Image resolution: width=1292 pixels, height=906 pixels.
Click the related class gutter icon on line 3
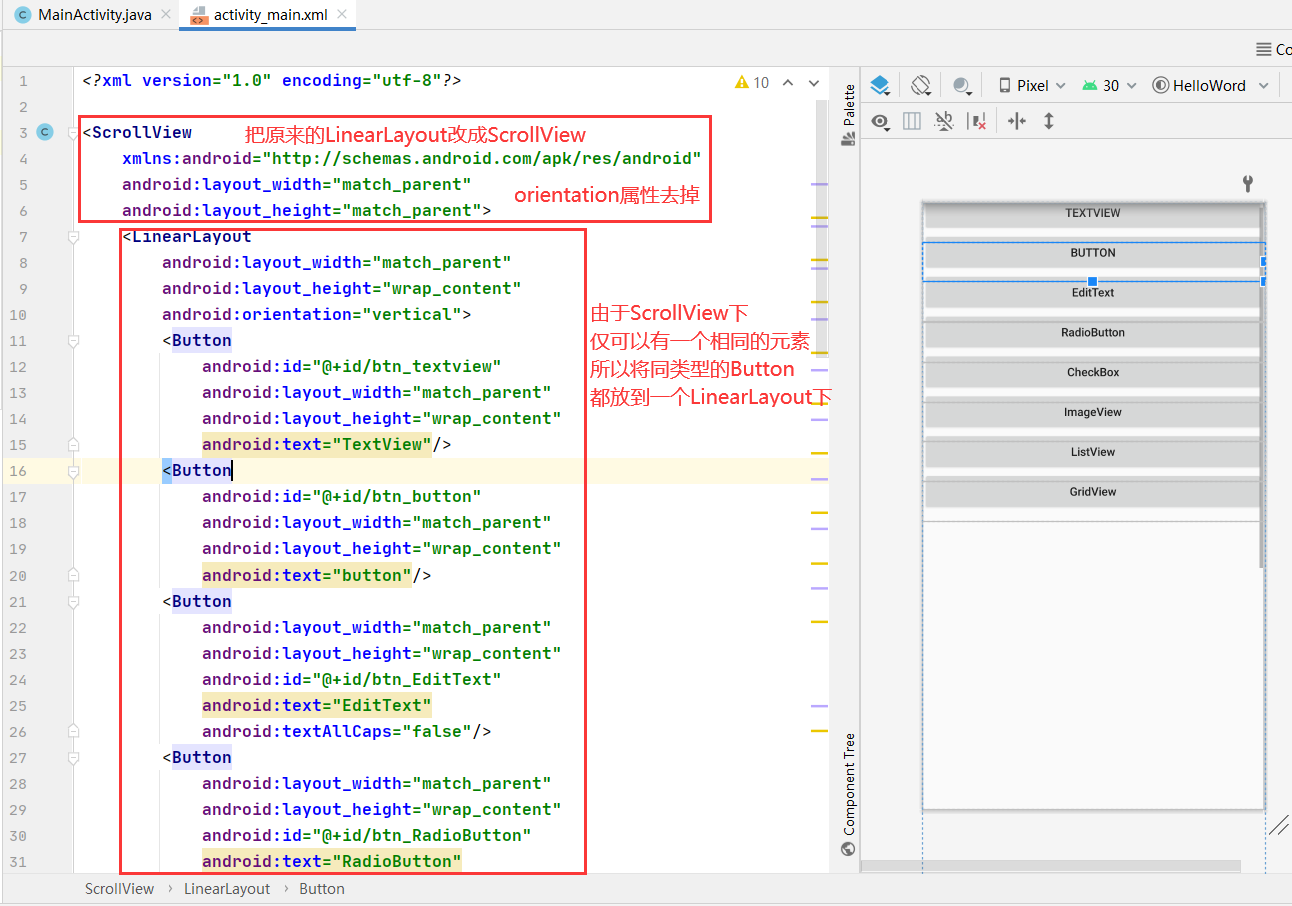coord(44,132)
